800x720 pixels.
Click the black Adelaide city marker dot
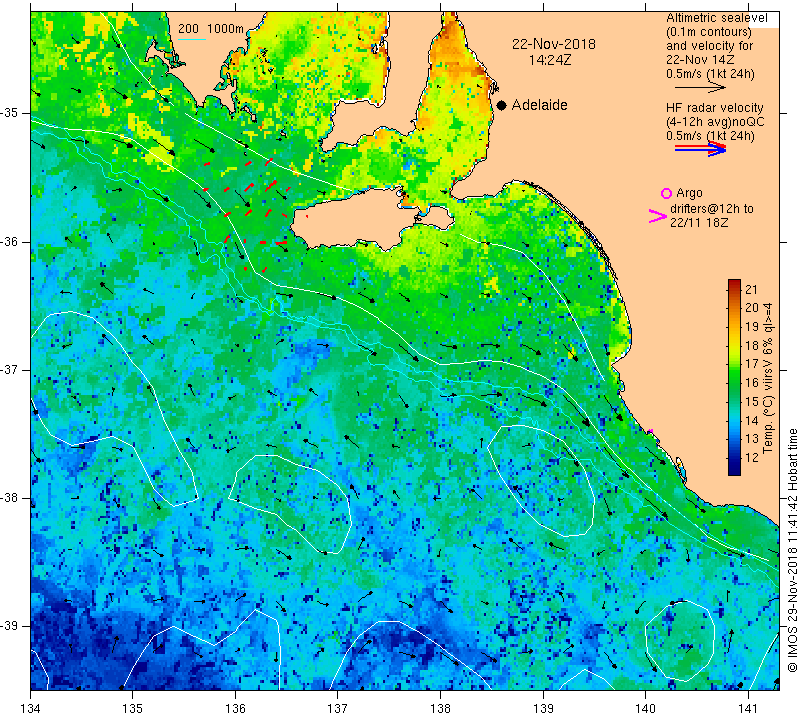502,105
